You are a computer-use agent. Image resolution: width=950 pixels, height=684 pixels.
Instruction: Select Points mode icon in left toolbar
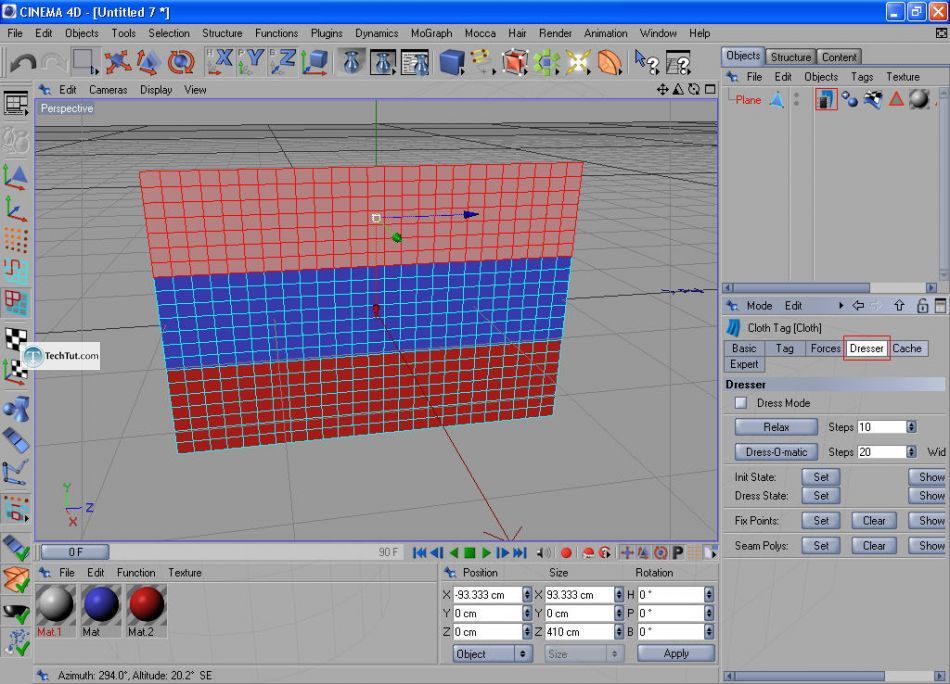16,239
